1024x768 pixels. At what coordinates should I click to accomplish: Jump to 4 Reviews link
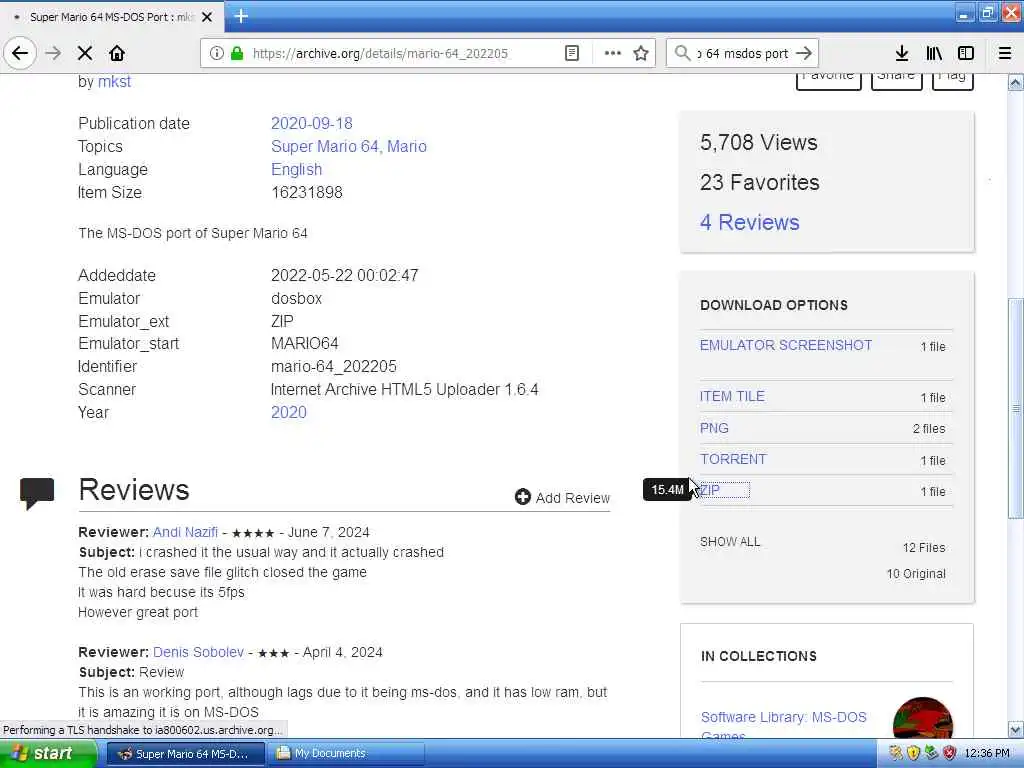point(750,222)
